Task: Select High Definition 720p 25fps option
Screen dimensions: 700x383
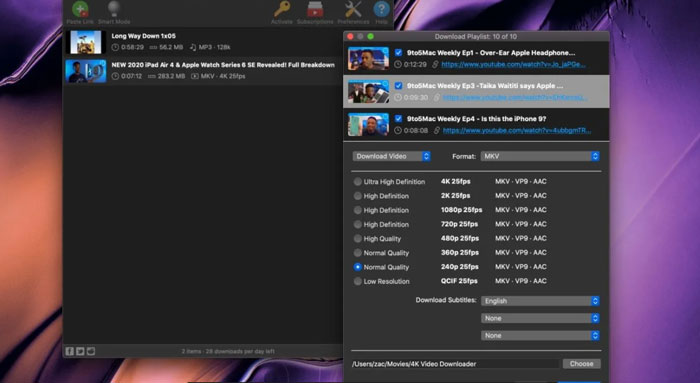Action: pyautogui.click(x=358, y=225)
